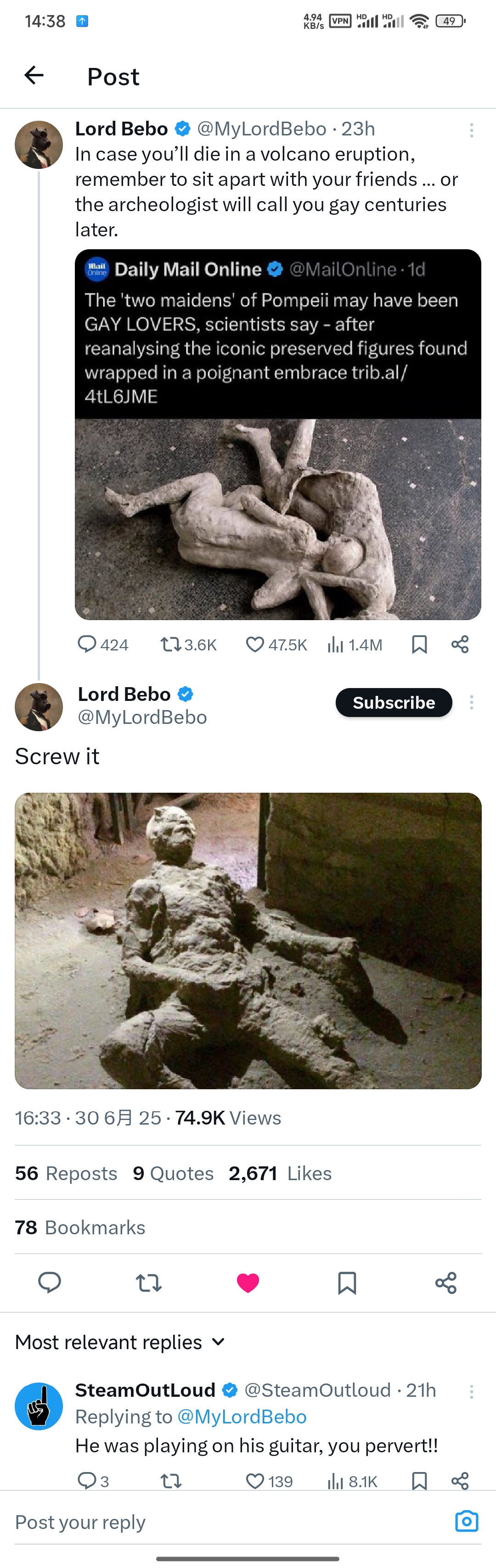Open the three-dot menu on the first Lord Bebo post

[x=471, y=130]
